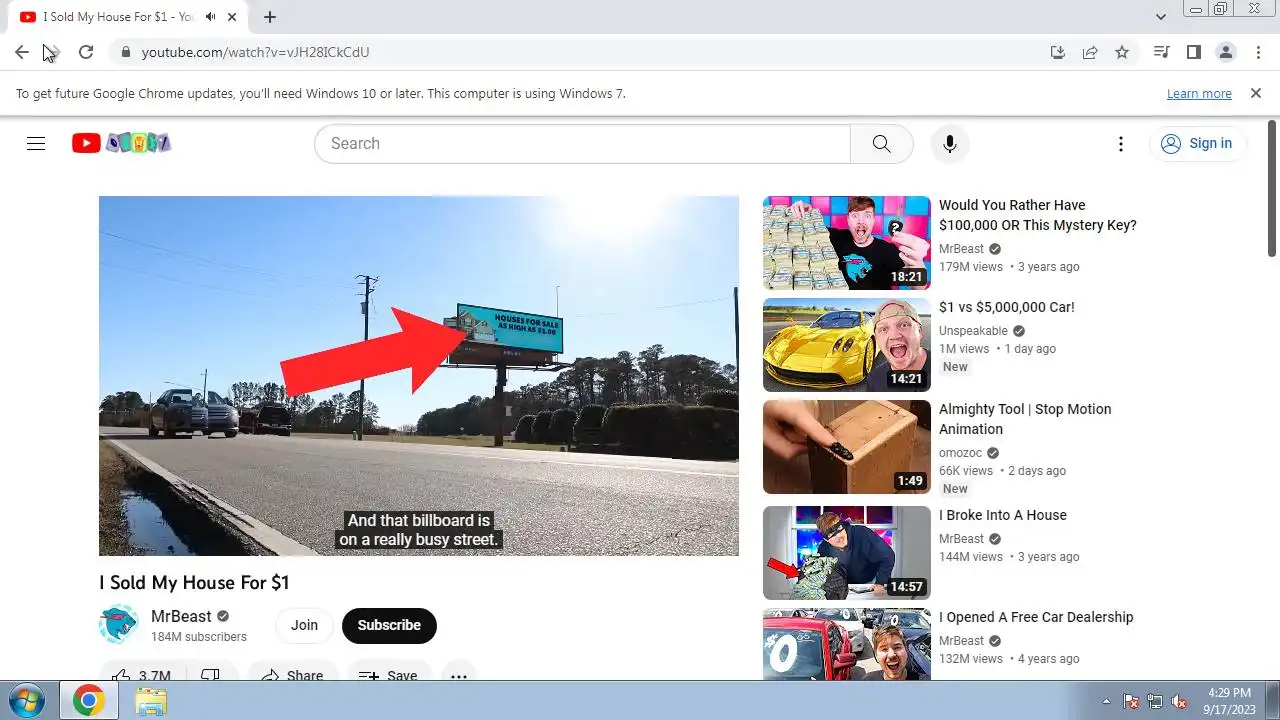Open Action Center flag icon
The height and width of the screenshot is (720, 1280).
1132,701
